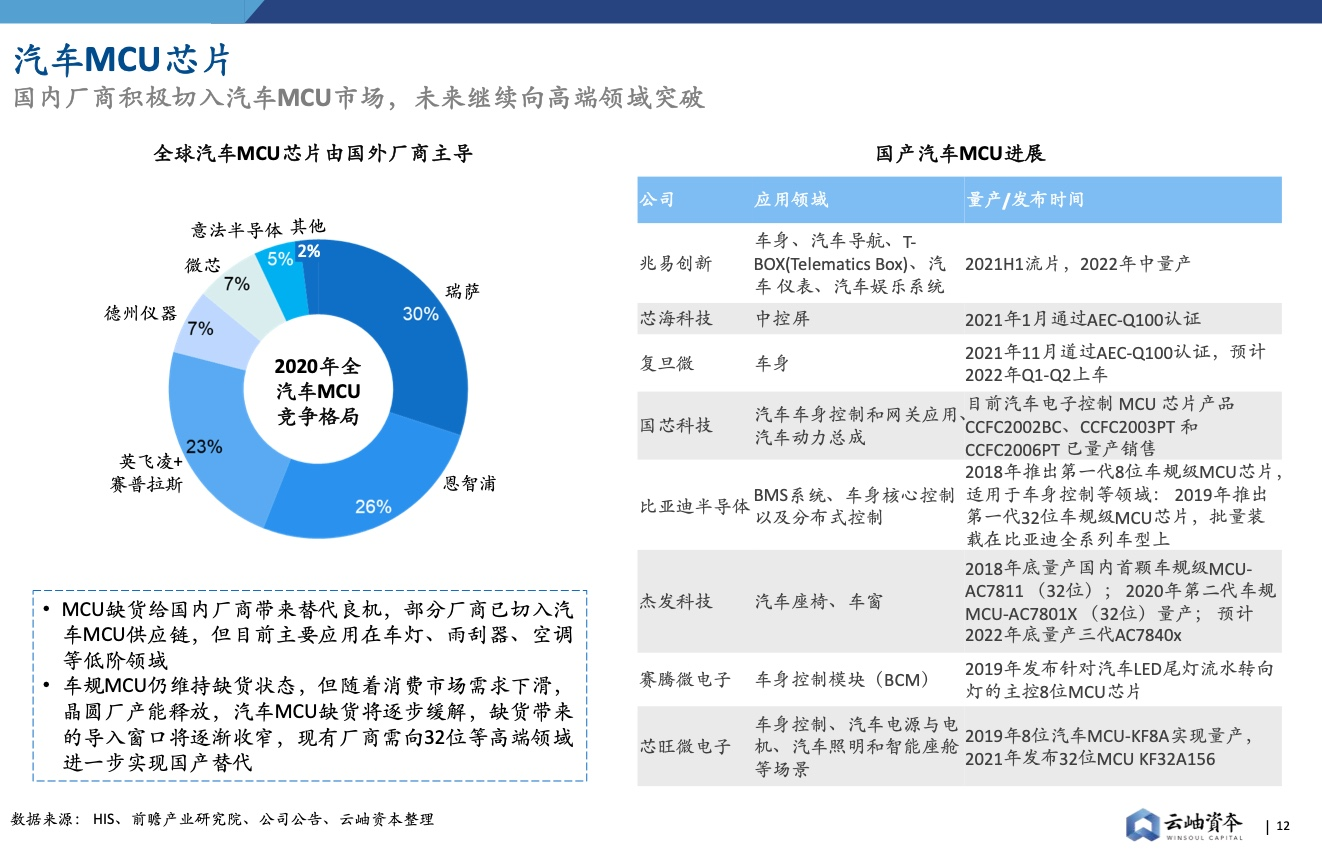Click the Winsoul Capital logo icon

click(1141, 824)
